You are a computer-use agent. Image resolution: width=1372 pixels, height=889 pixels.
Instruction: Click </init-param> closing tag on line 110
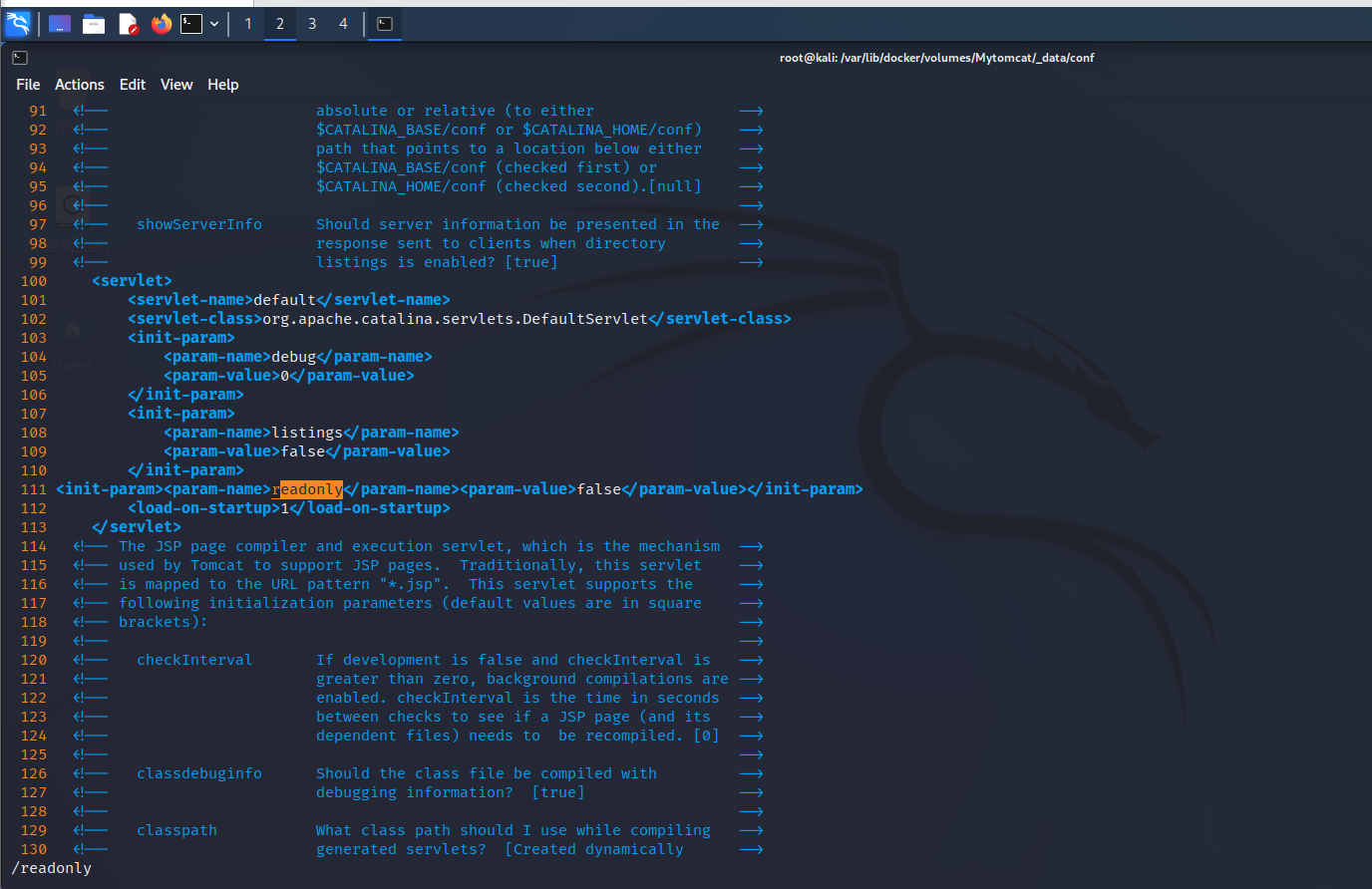tap(185, 470)
